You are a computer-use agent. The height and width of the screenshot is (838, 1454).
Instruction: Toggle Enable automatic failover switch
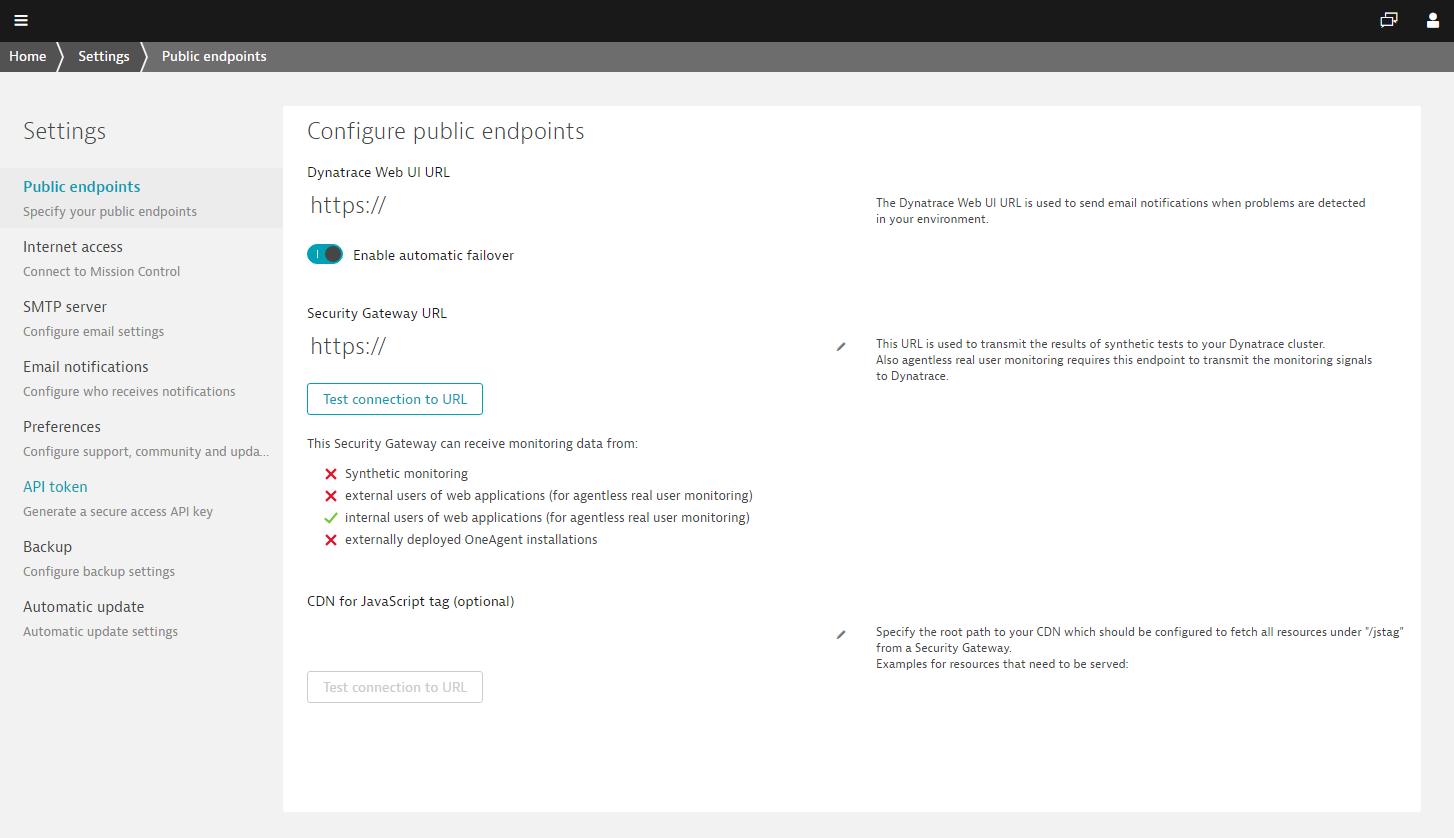click(325, 255)
